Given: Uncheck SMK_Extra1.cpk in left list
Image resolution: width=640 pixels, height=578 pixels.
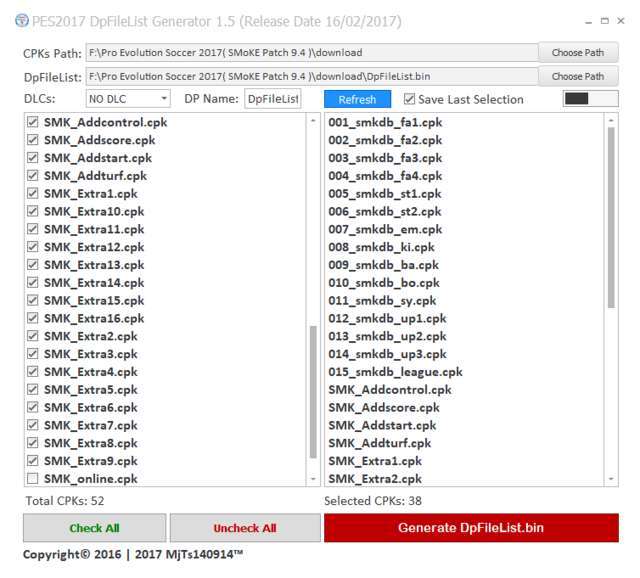Looking at the screenshot, I should click(x=33, y=193).
